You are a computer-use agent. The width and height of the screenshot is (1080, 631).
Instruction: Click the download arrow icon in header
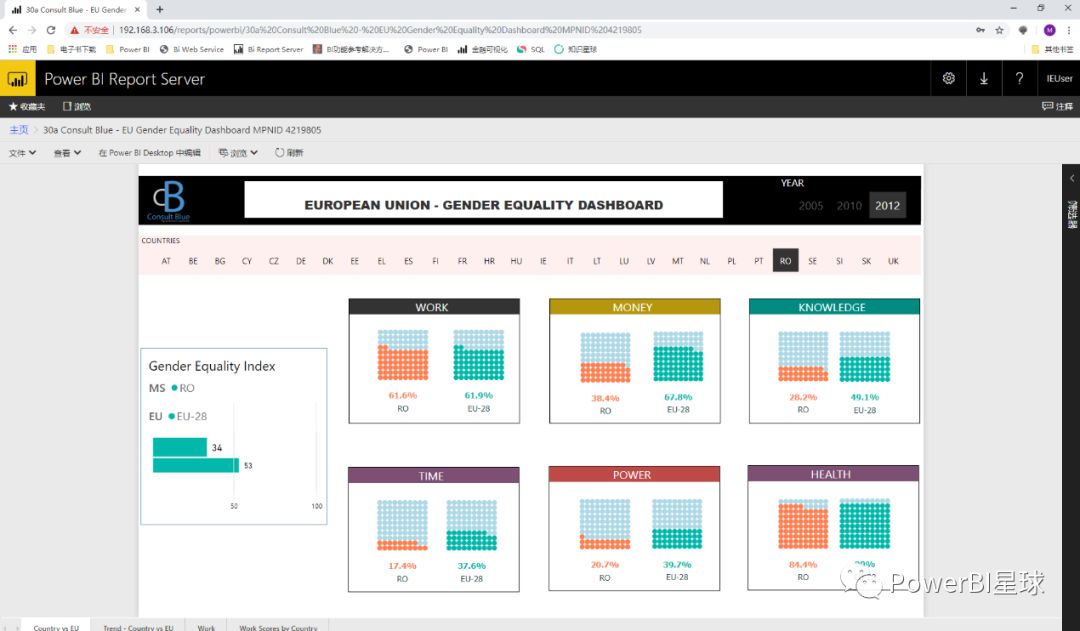point(984,79)
